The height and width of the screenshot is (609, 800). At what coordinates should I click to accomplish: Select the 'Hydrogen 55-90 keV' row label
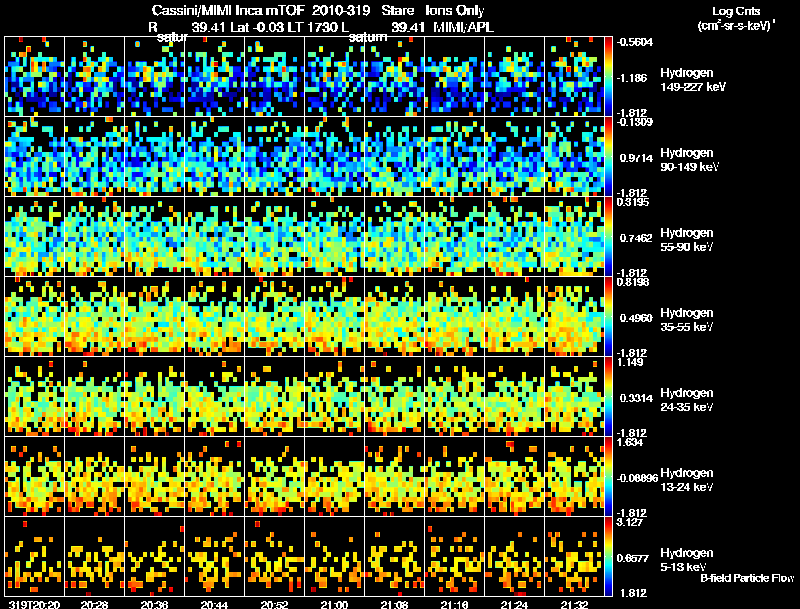click(x=687, y=240)
